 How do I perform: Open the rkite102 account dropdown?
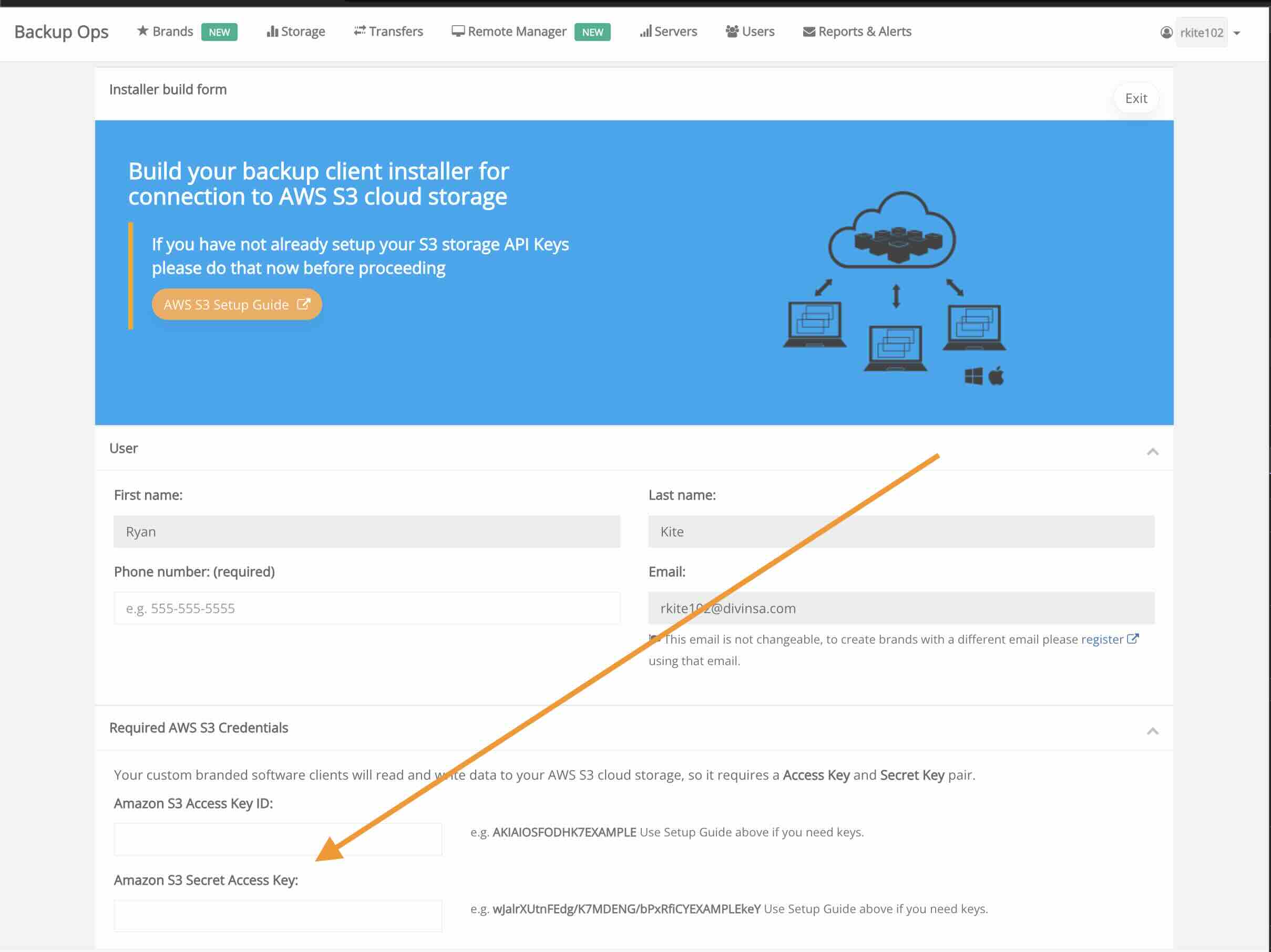(x=1202, y=33)
